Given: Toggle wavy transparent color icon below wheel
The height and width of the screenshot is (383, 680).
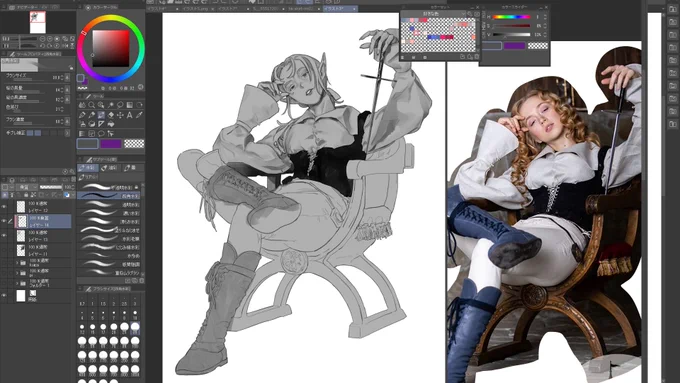Looking at the screenshot, I should 82,88.
